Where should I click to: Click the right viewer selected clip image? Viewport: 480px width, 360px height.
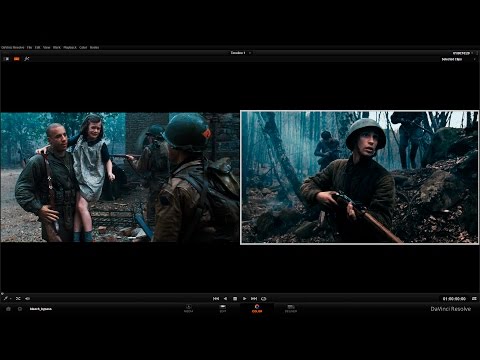pyautogui.click(x=359, y=177)
